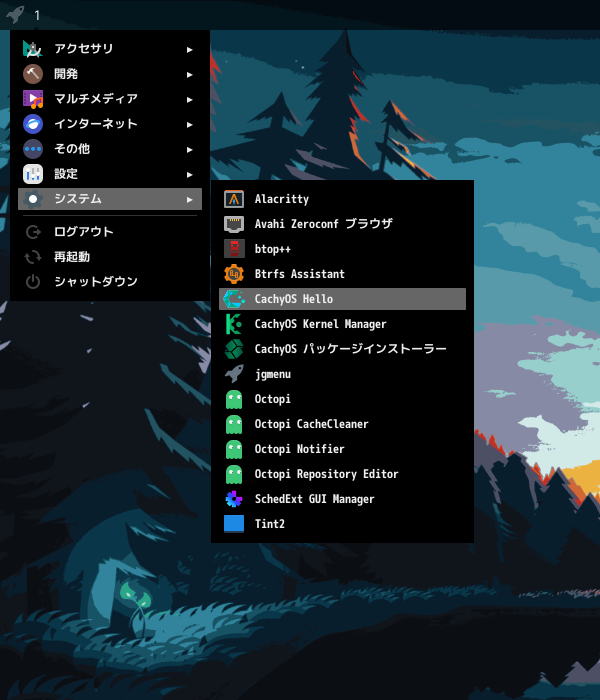
Task: Click the btop++ icon
Action: click(x=234, y=249)
